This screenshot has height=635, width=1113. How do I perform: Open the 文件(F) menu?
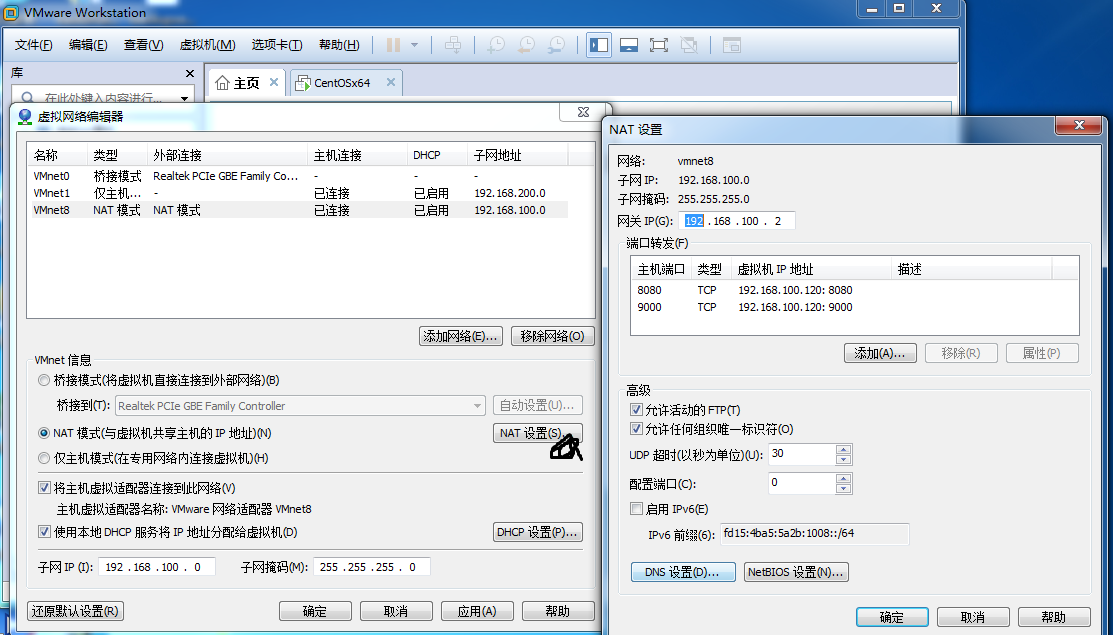tap(33, 45)
